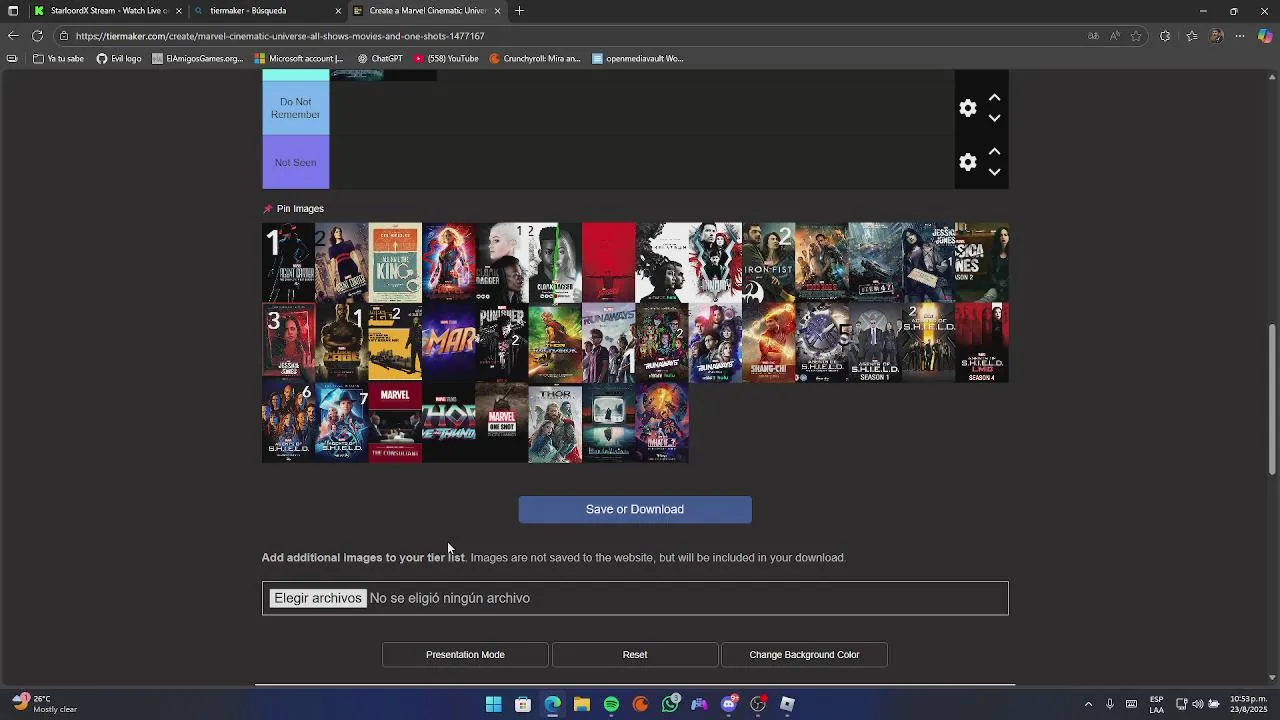Select Jessica Jones season 3 poster

(x=288, y=342)
